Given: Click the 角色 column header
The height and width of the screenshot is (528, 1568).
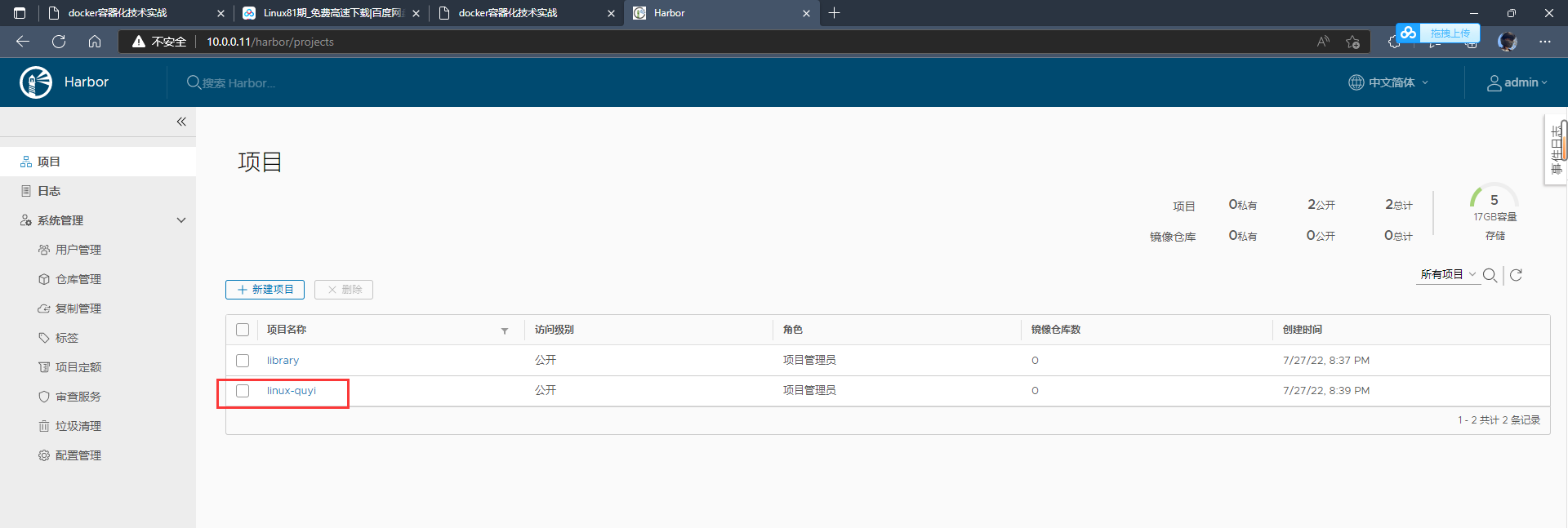Looking at the screenshot, I should click(x=793, y=330).
